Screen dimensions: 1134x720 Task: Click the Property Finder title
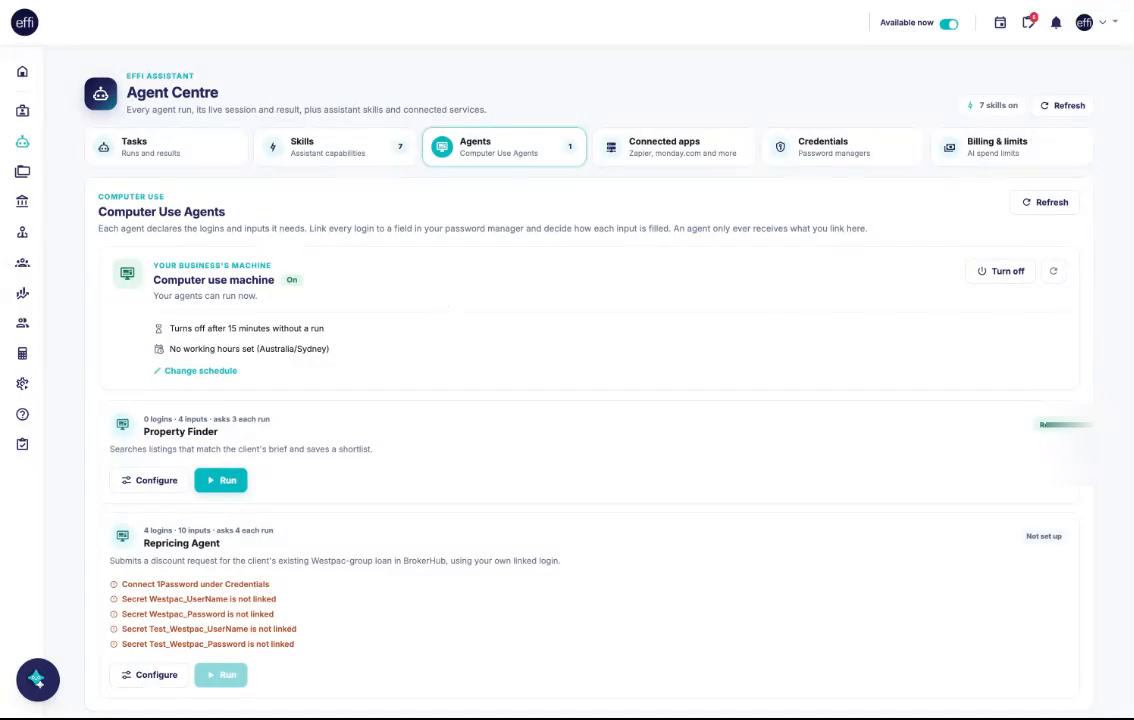point(180,432)
